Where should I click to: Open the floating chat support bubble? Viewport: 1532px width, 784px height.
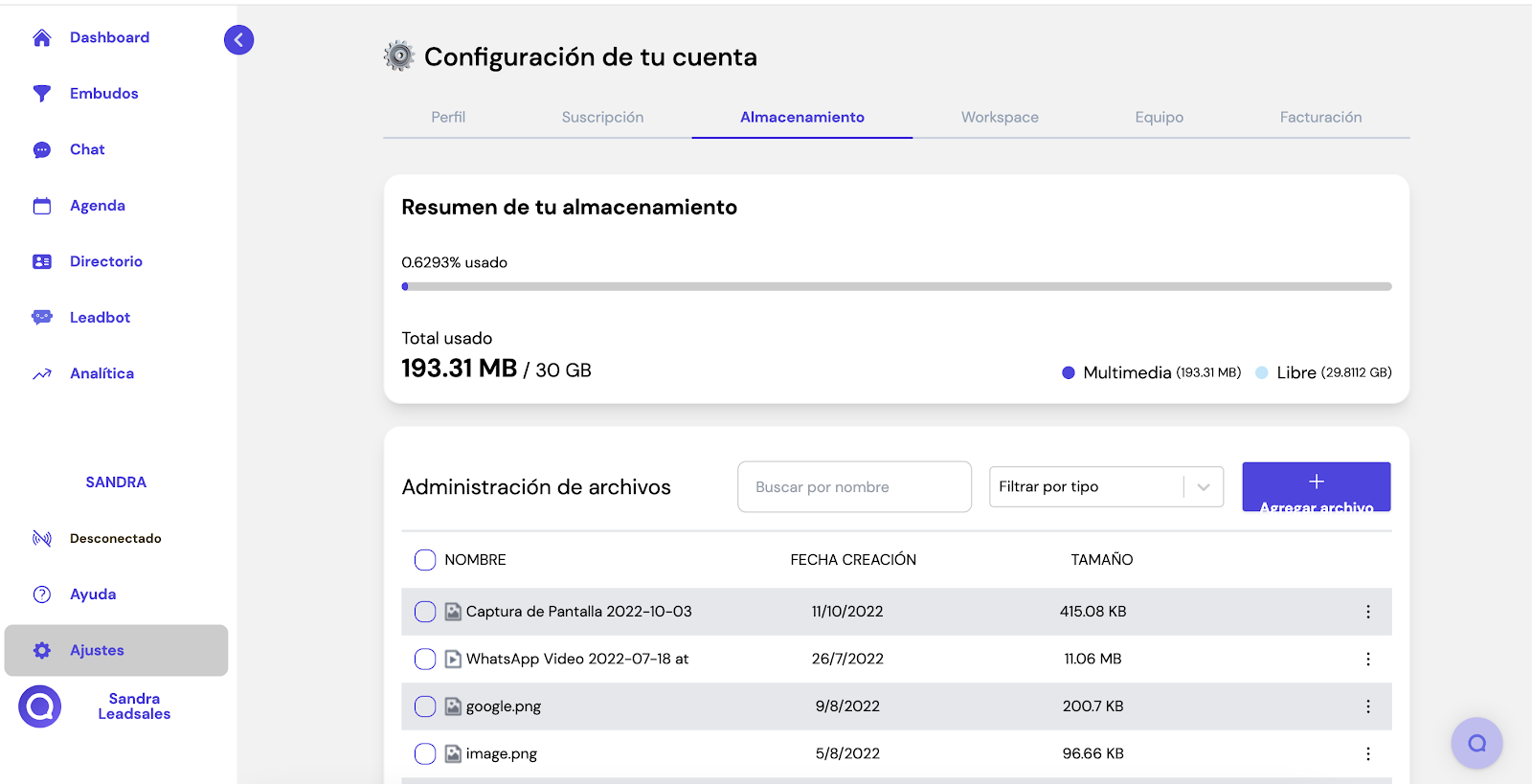pyautogui.click(x=1476, y=743)
